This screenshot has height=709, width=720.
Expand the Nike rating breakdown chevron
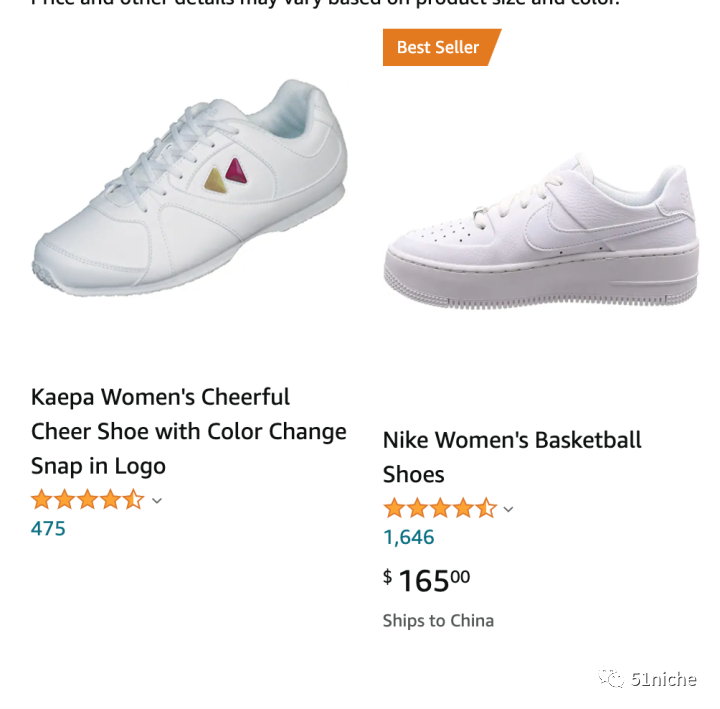508,509
